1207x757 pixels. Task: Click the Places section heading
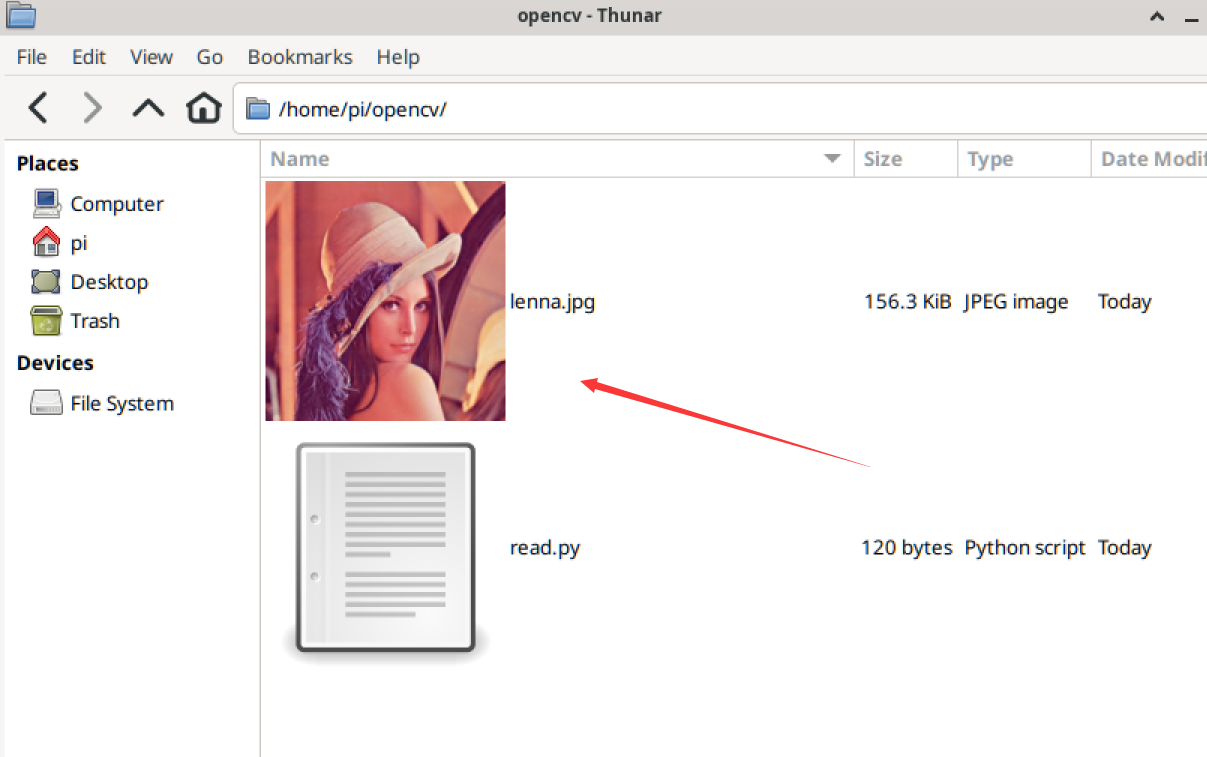(x=48, y=164)
